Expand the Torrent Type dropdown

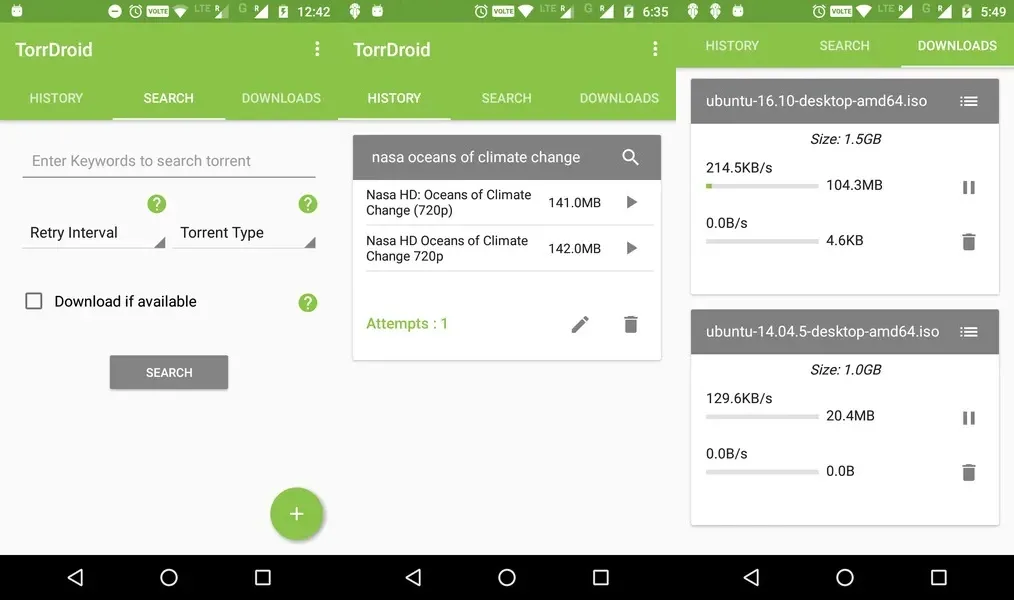pyautogui.click(x=244, y=233)
